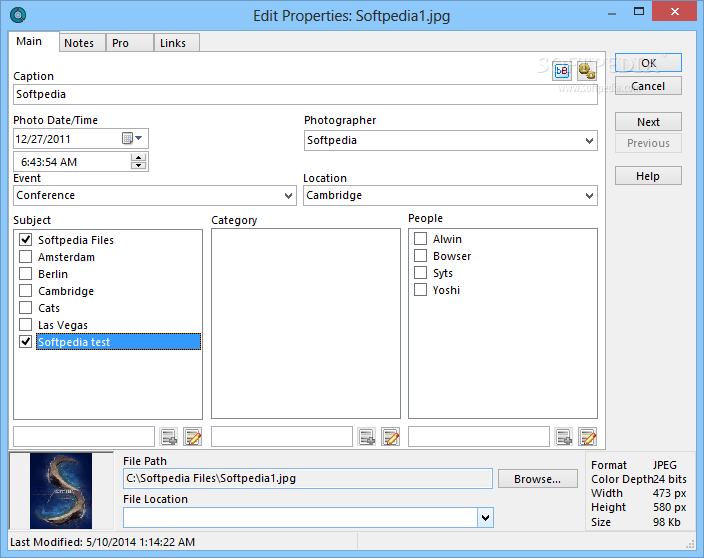Viewport: 704px width, 558px height.
Task: Decrease the photo time with down arrow
Action: [139, 166]
